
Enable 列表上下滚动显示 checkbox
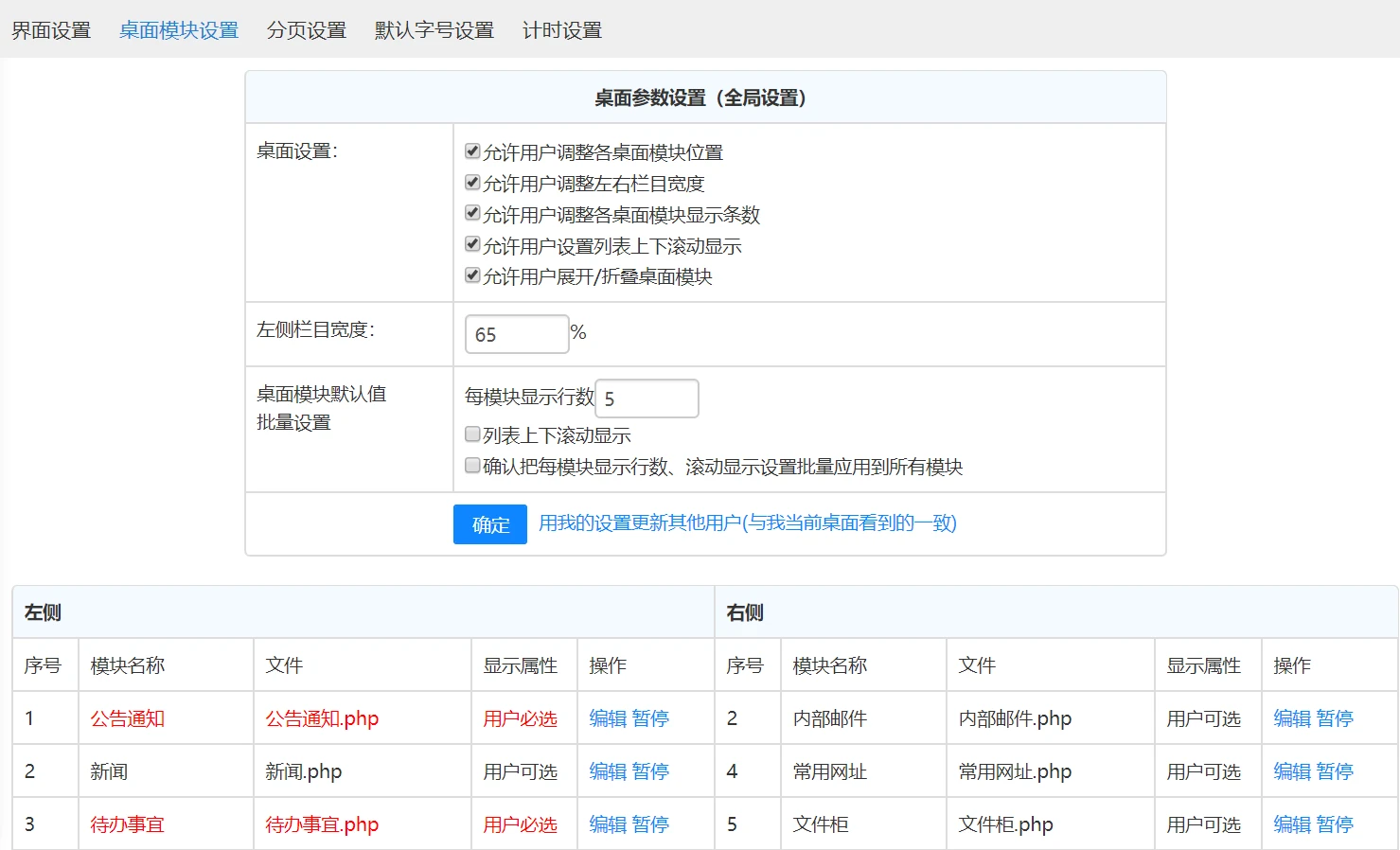click(472, 434)
